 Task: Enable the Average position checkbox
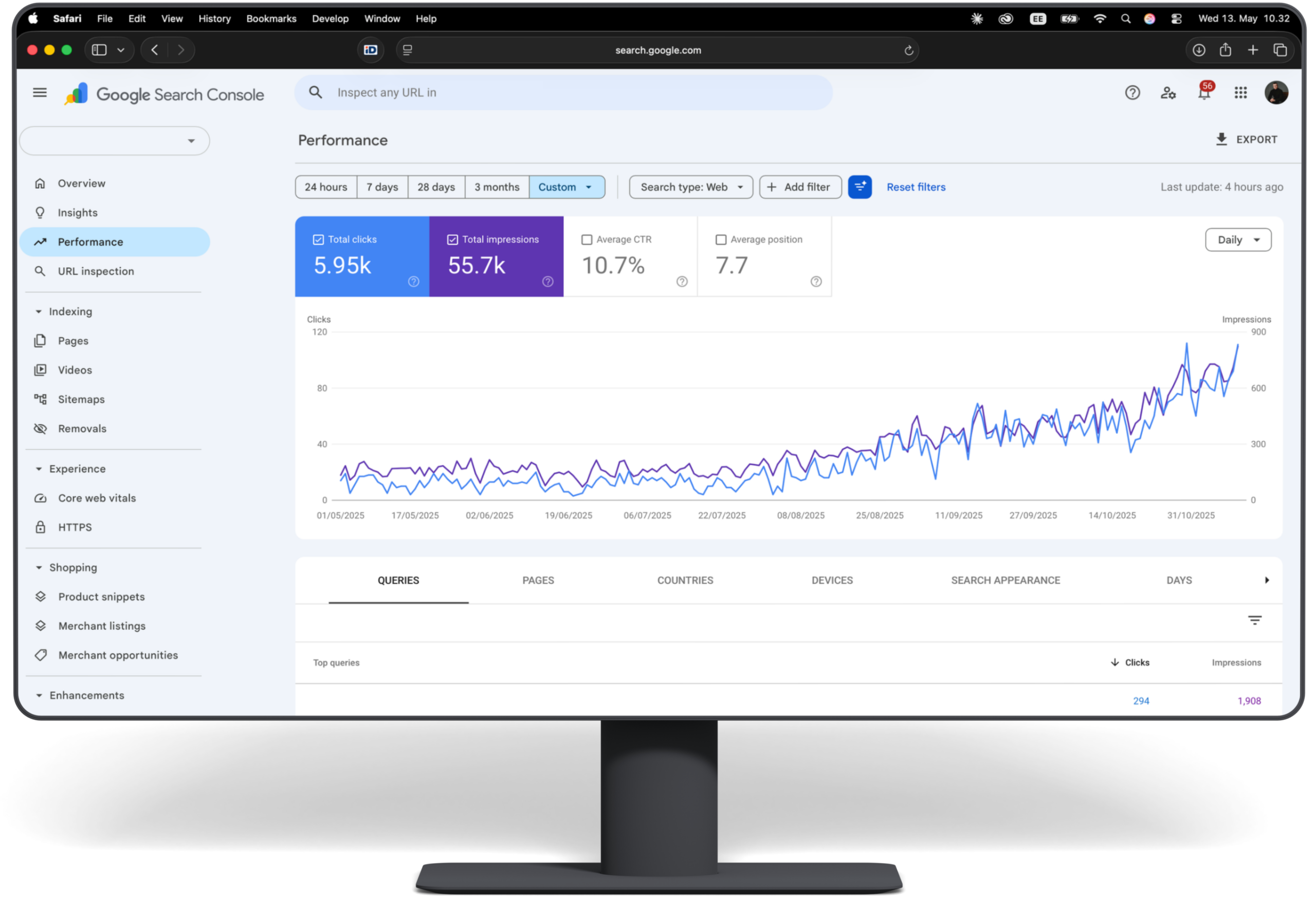click(721, 240)
